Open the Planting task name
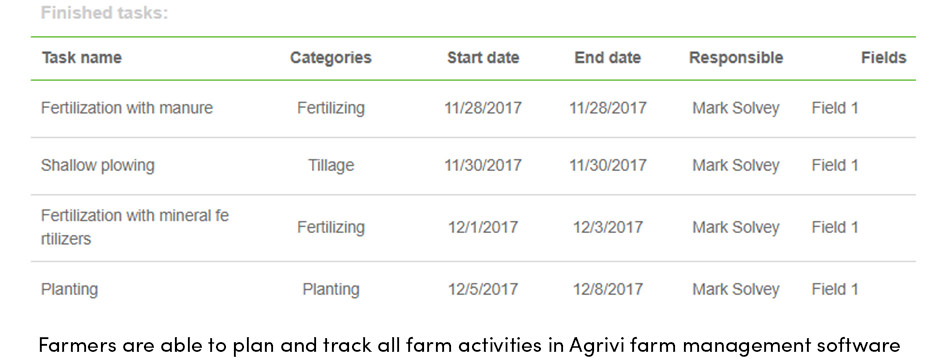This screenshot has width=940, height=362. click(x=70, y=289)
